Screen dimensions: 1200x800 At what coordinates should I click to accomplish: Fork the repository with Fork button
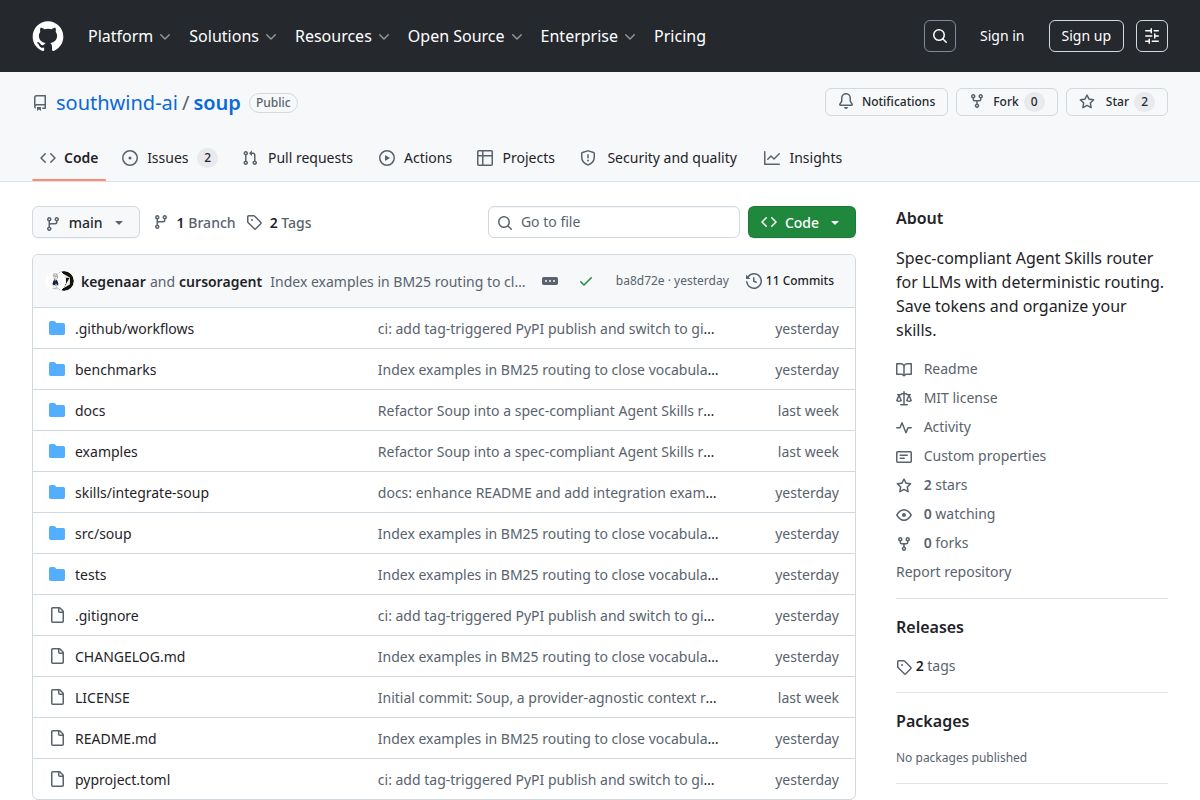[x=1006, y=102]
